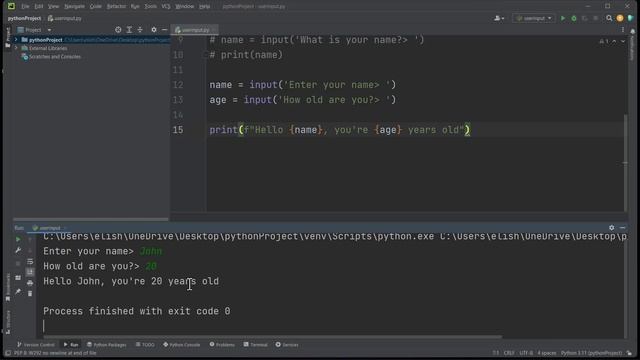Open the Terminal tool window
The image size is (640, 360).
coord(256,345)
